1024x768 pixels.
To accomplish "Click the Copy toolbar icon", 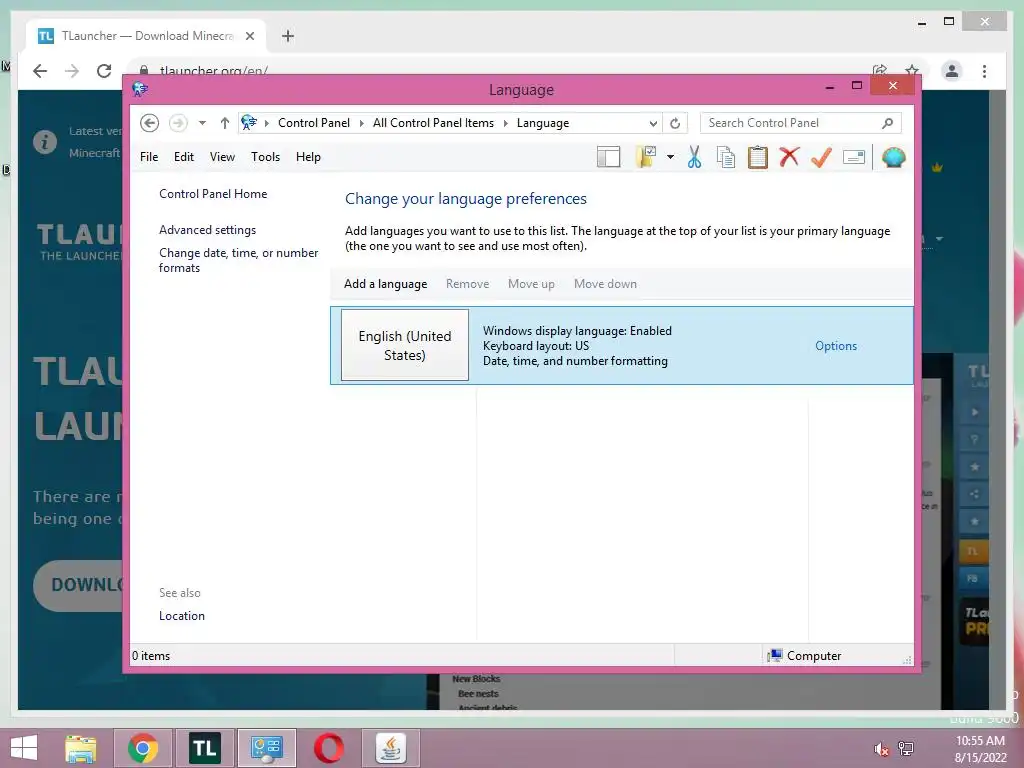I will click(x=726, y=157).
